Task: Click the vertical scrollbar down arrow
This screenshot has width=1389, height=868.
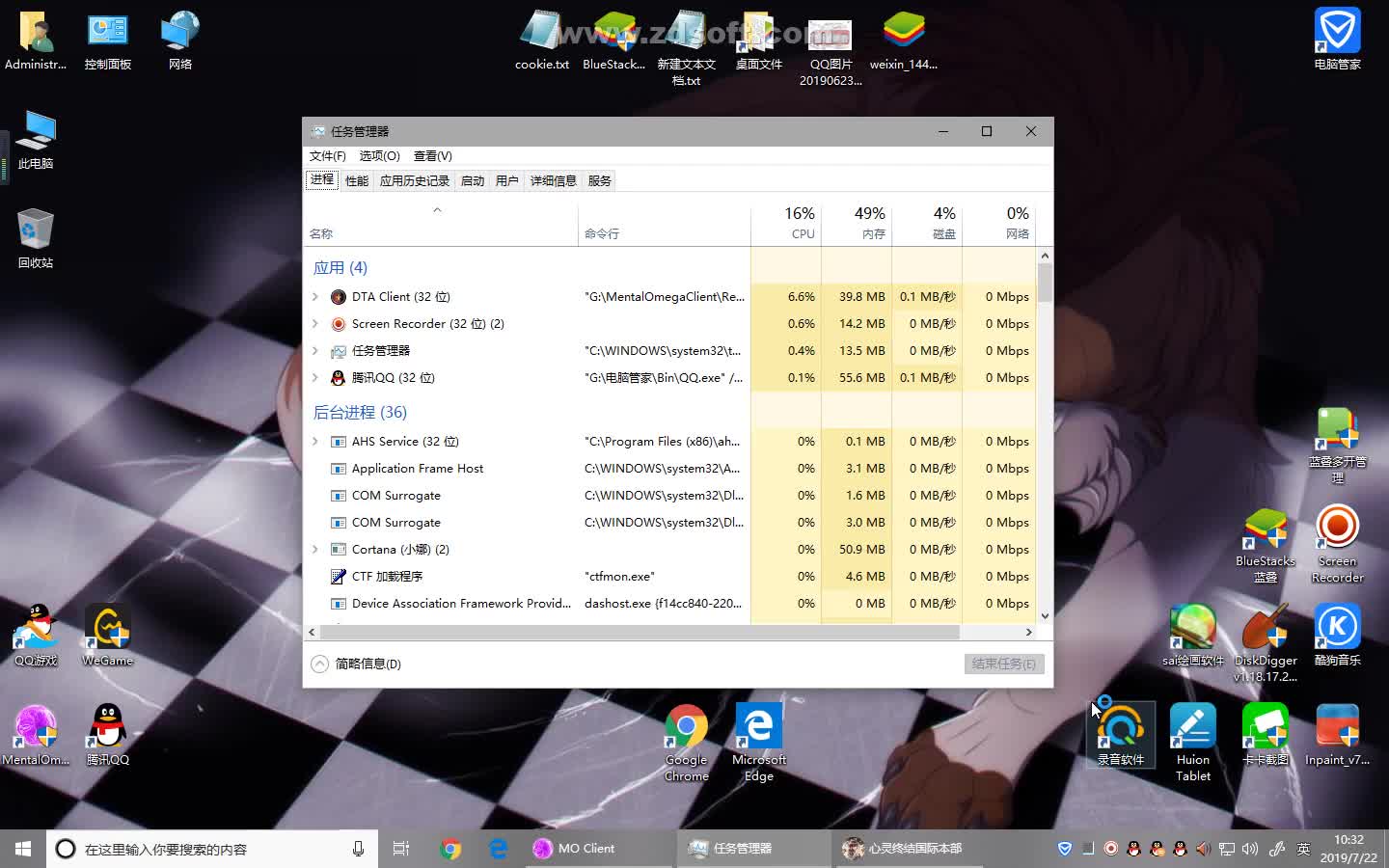Action: 1045,616
